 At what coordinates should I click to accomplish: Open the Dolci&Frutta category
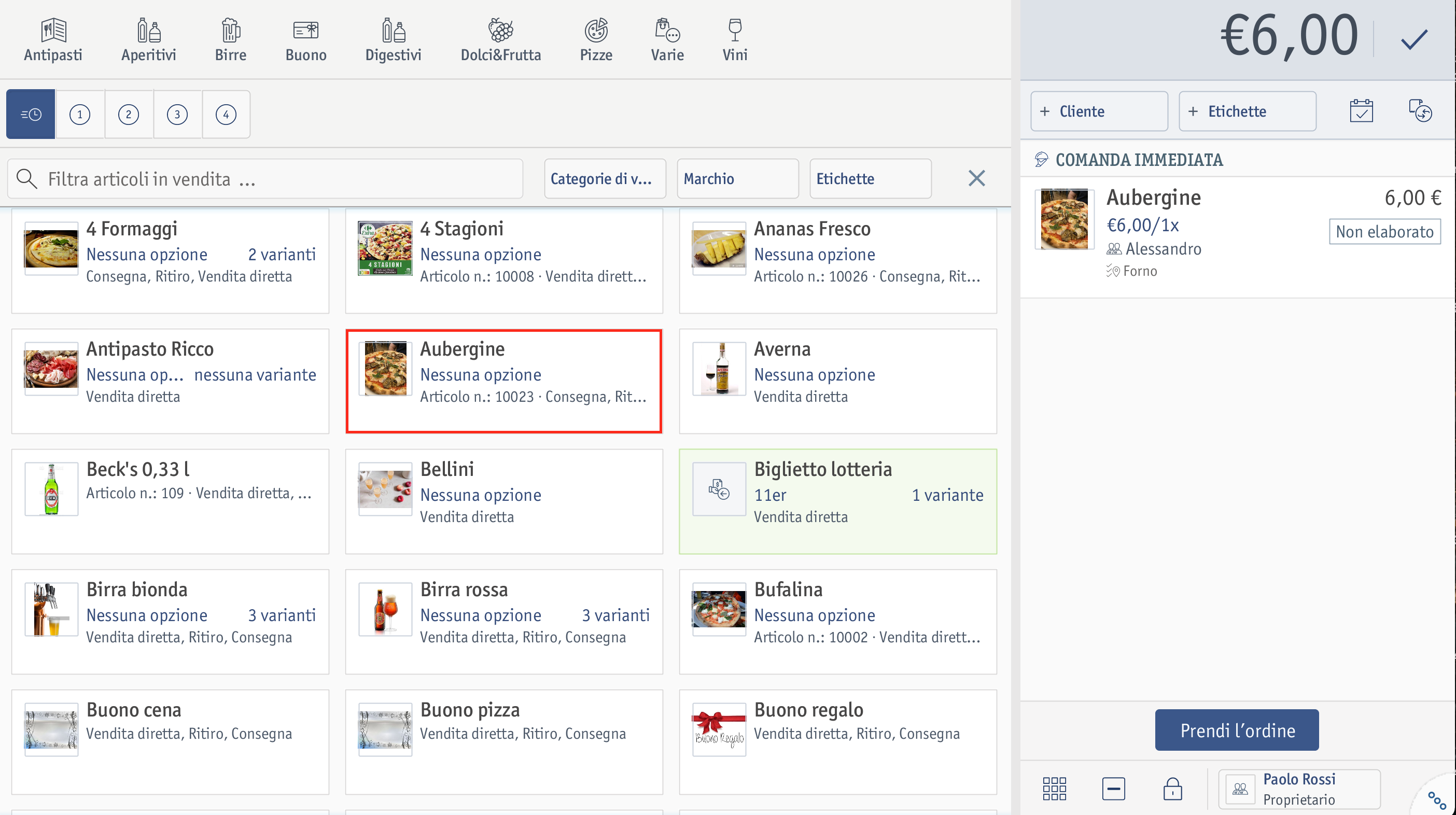(501, 39)
